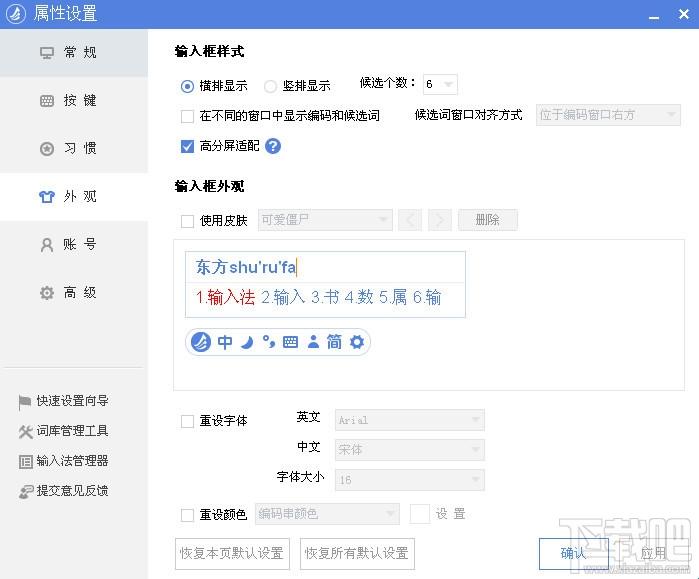
Task: Click the status bar logo icon
Action: click(201, 342)
